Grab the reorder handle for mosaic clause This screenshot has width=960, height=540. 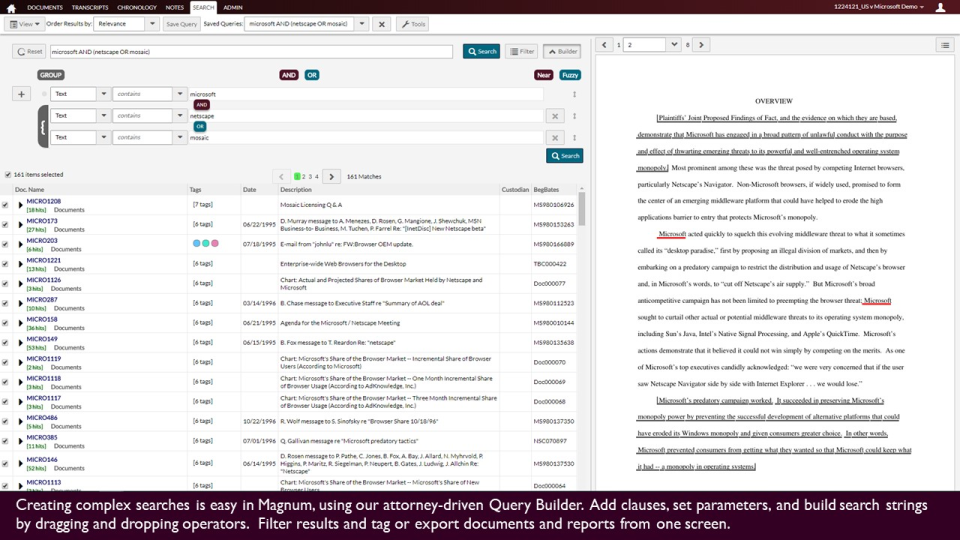574,138
